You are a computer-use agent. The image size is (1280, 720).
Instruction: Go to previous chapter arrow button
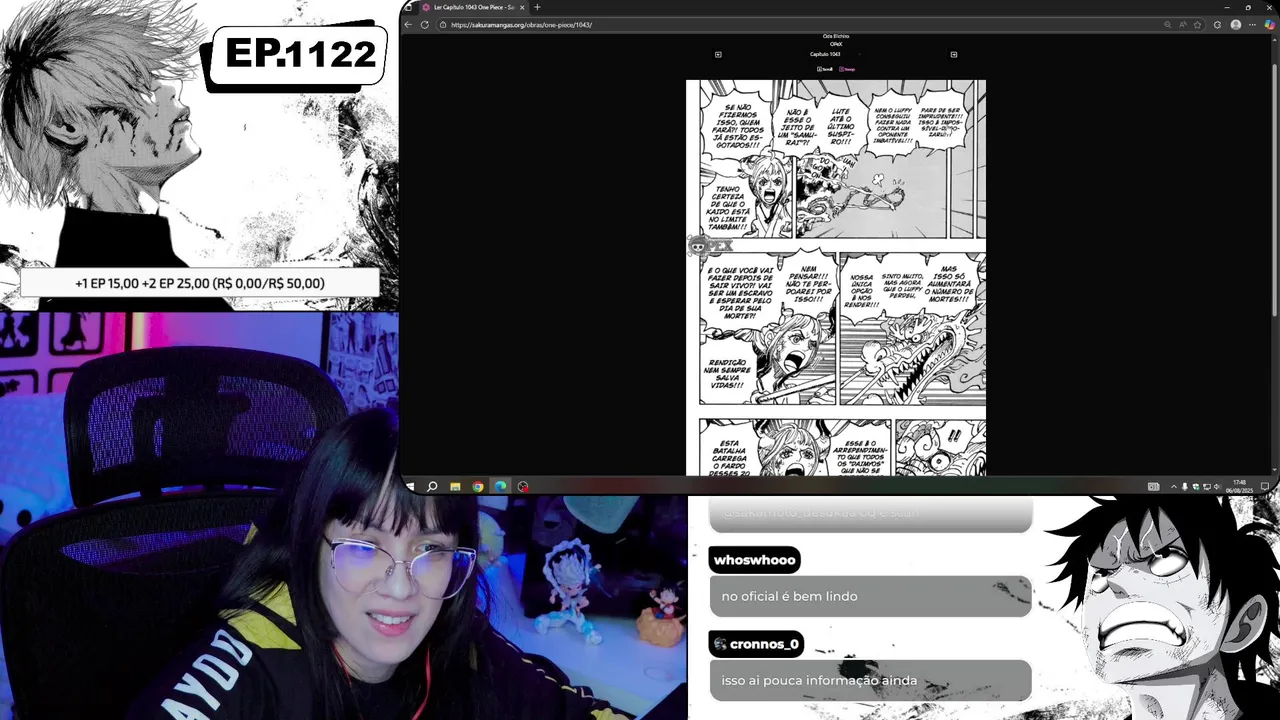(x=718, y=54)
